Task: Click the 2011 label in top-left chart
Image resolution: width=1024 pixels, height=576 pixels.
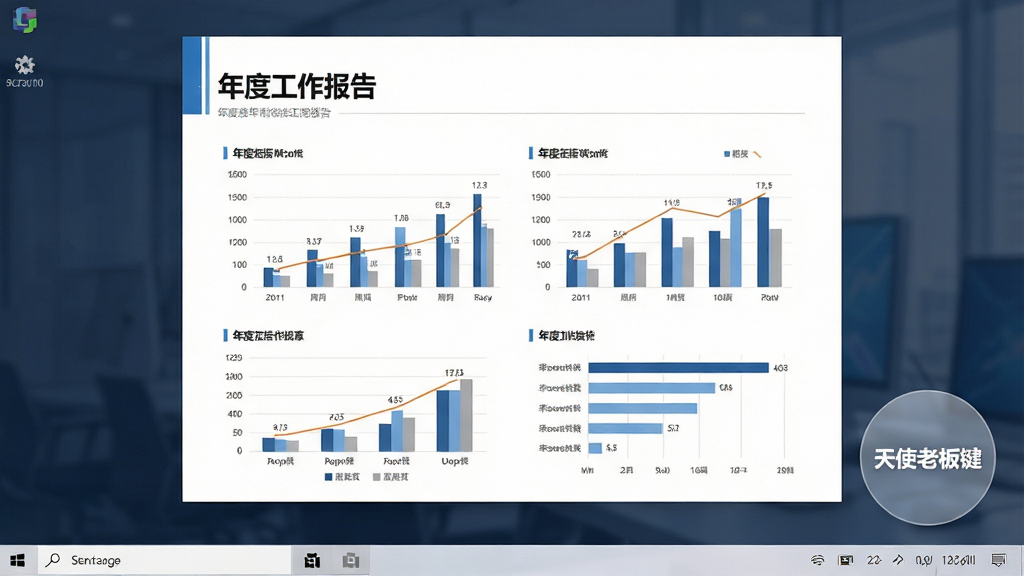Action: pyautogui.click(x=275, y=297)
